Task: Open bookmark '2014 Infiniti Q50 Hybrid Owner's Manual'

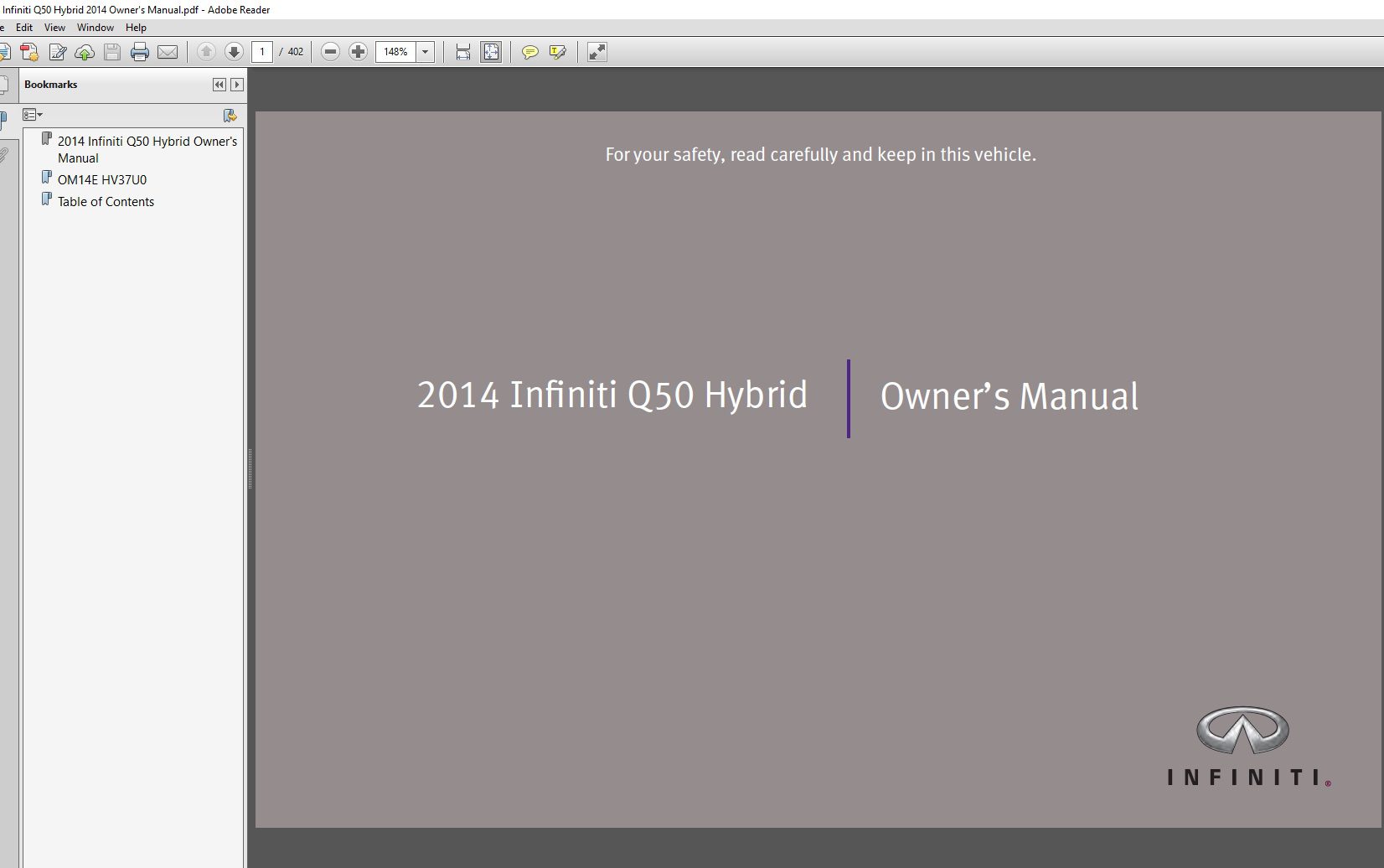Action: click(147, 149)
